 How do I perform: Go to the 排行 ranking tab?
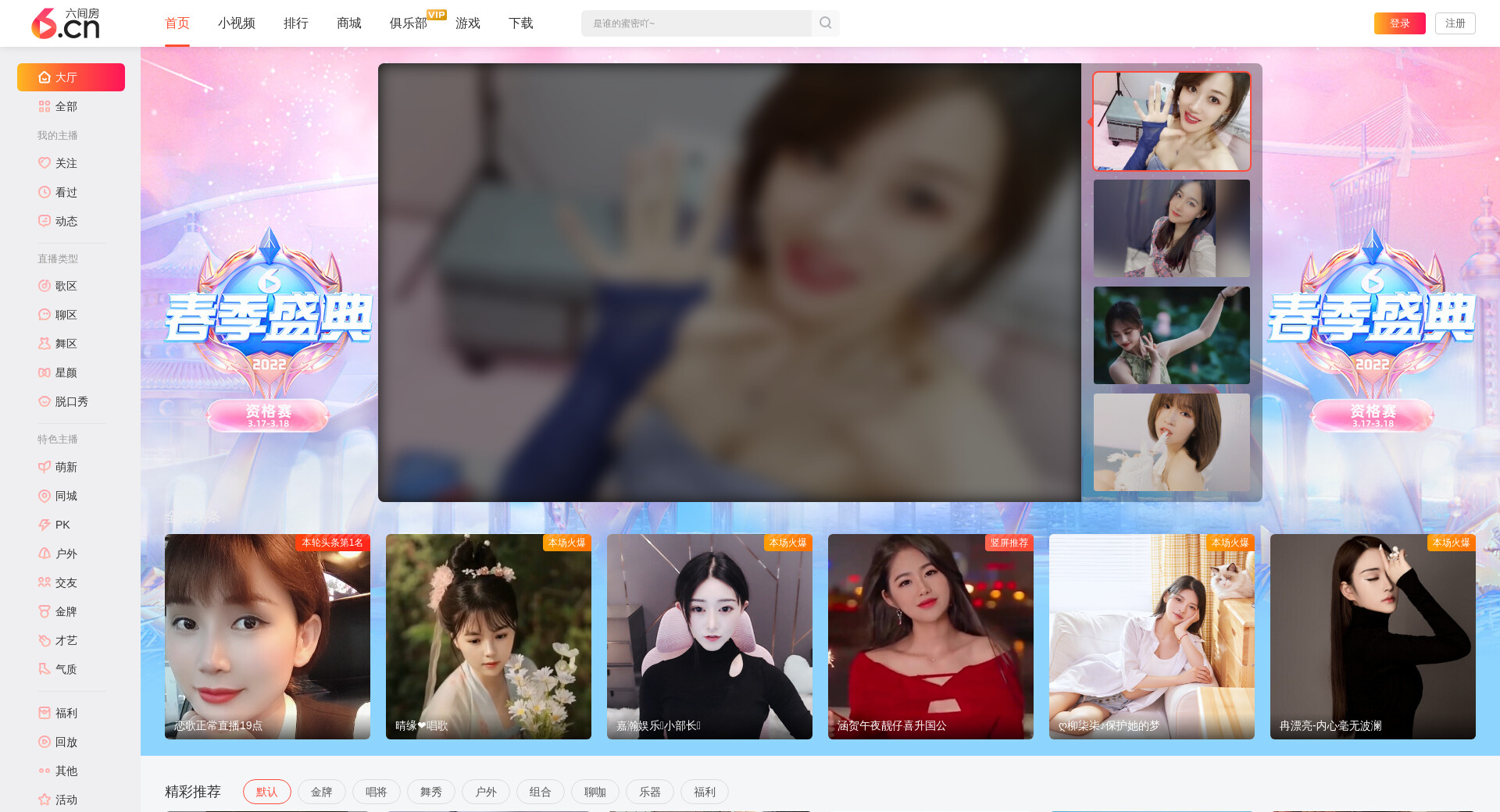[296, 23]
